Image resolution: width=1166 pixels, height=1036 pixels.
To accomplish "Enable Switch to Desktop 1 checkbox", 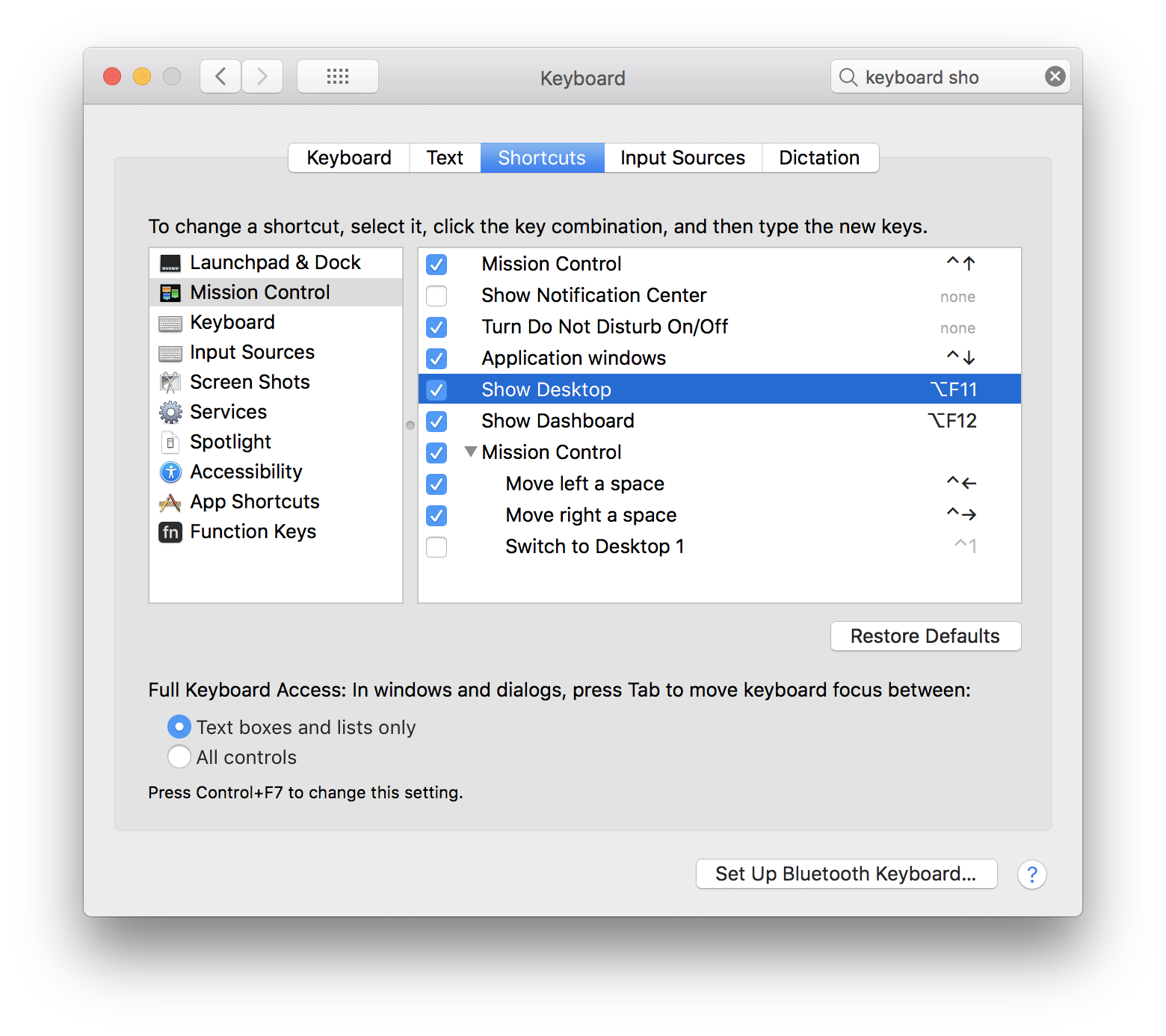I will pos(437,547).
